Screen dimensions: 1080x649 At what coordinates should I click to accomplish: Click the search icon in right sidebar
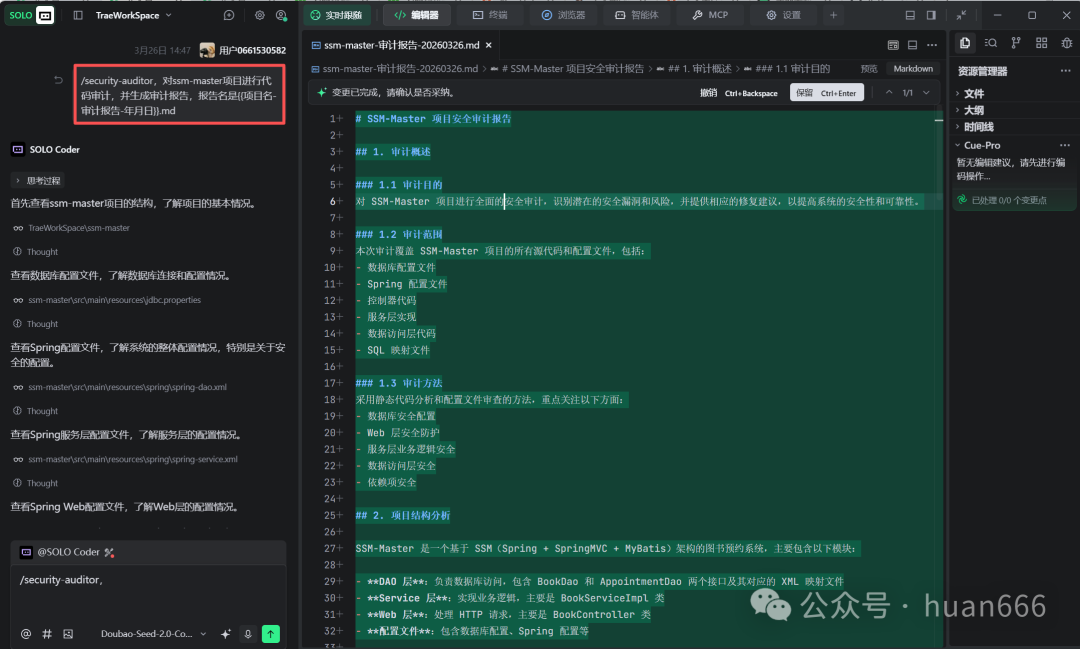point(990,42)
